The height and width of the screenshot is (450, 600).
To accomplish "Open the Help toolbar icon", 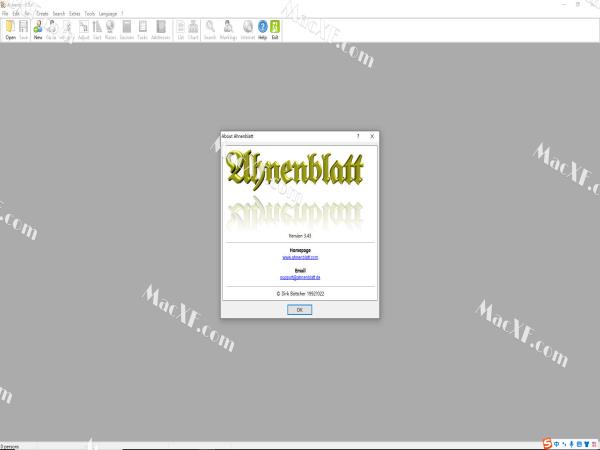I will (x=262, y=29).
